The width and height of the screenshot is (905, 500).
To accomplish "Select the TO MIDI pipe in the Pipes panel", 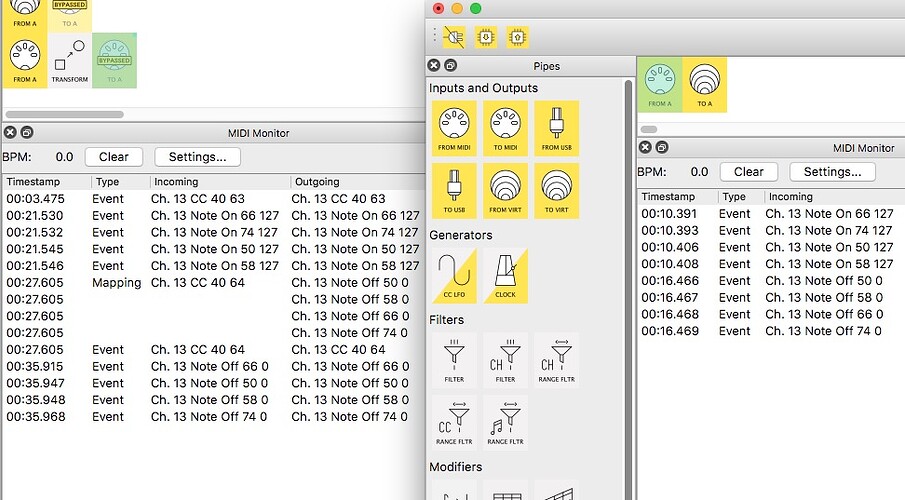I will 506,128.
